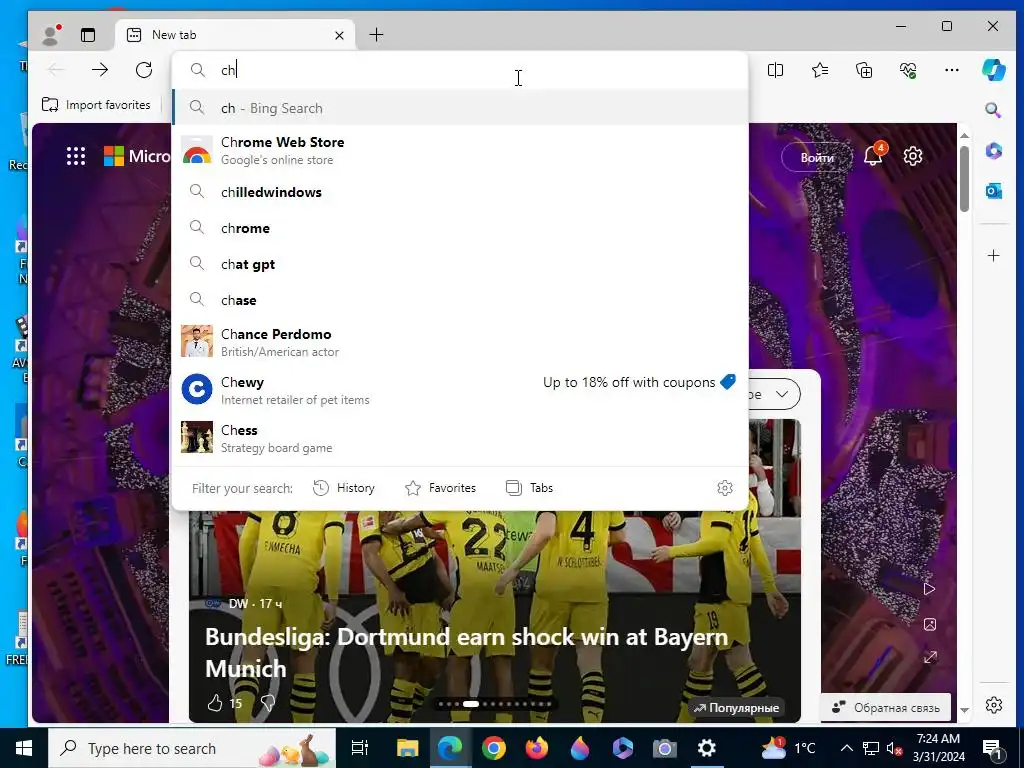Open Camera app from taskbar
The width and height of the screenshot is (1024, 768).
[664, 748]
